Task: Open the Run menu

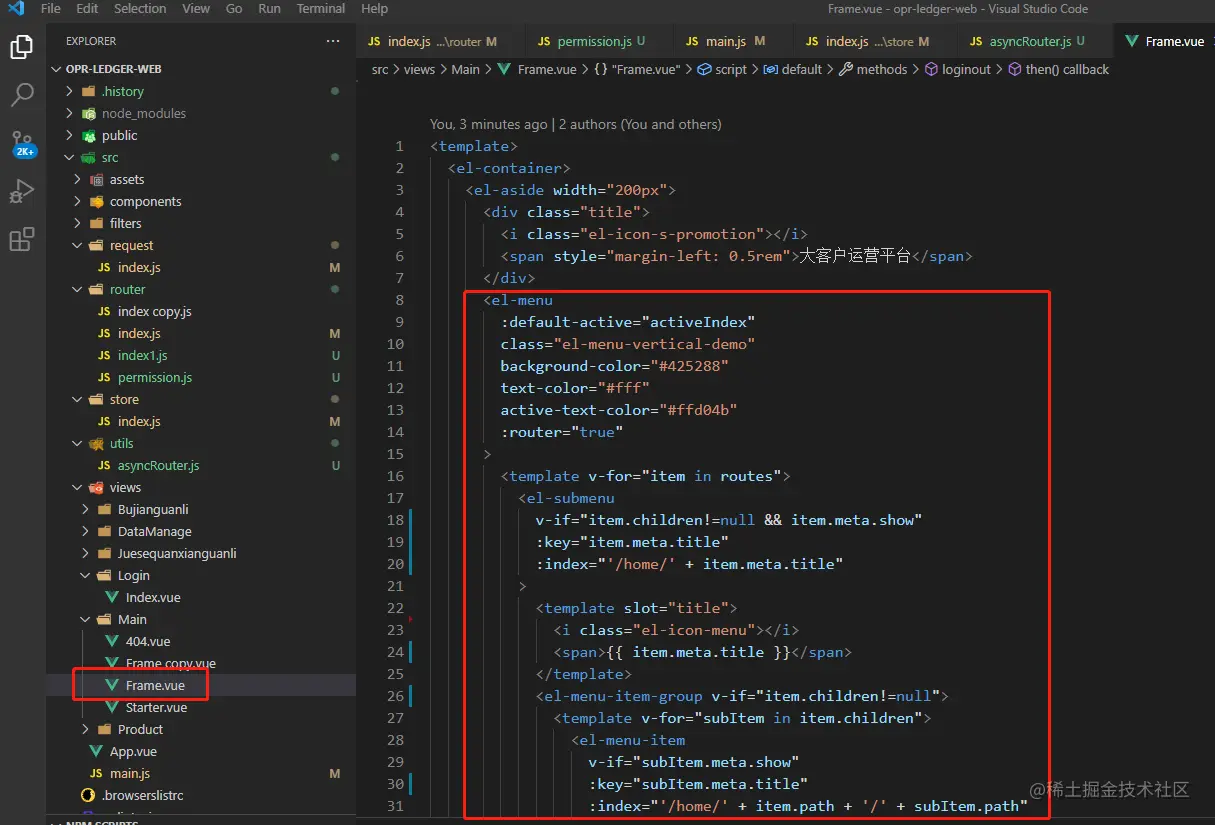Action: (x=269, y=9)
